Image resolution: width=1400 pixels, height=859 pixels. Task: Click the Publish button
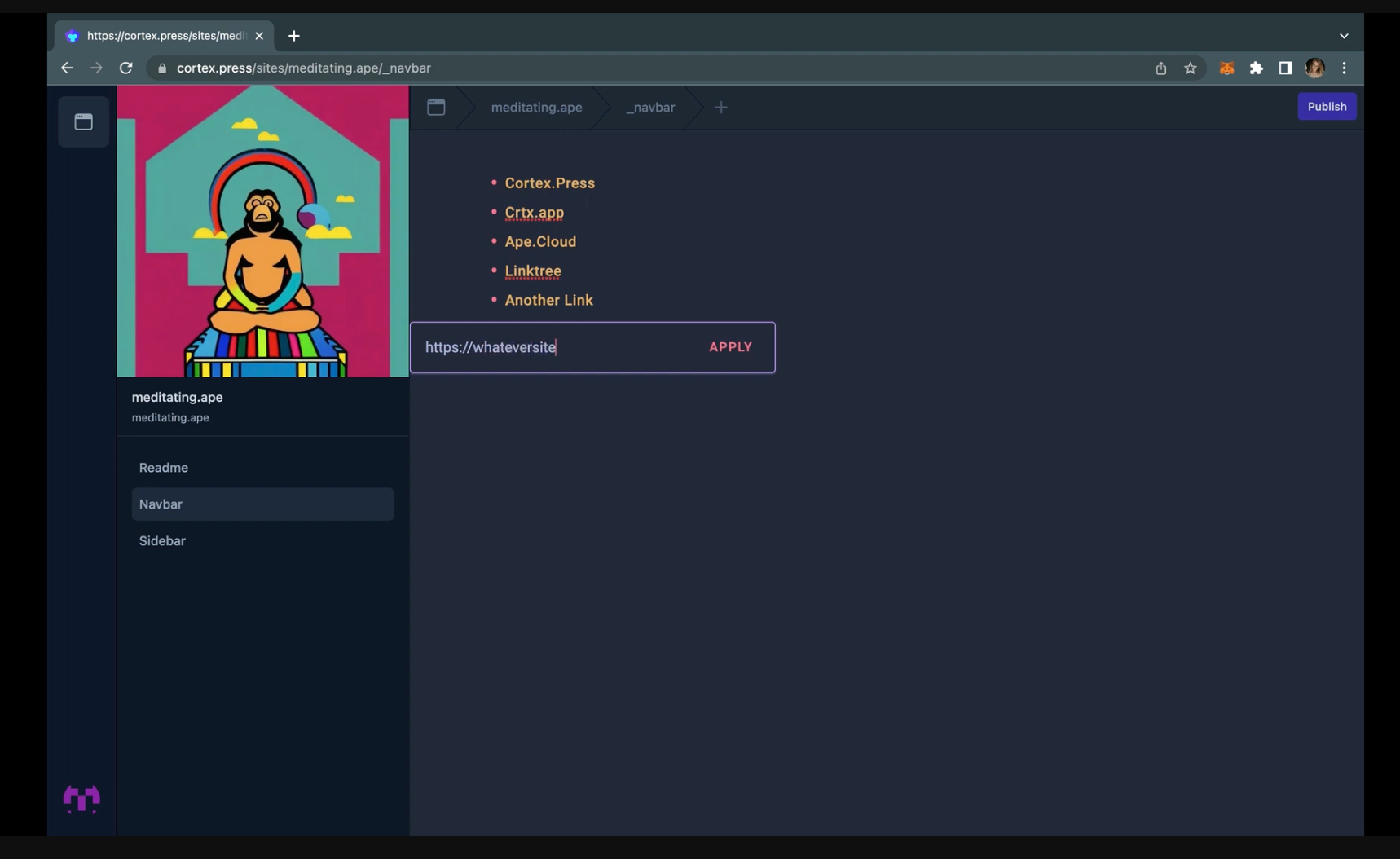[1327, 107]
